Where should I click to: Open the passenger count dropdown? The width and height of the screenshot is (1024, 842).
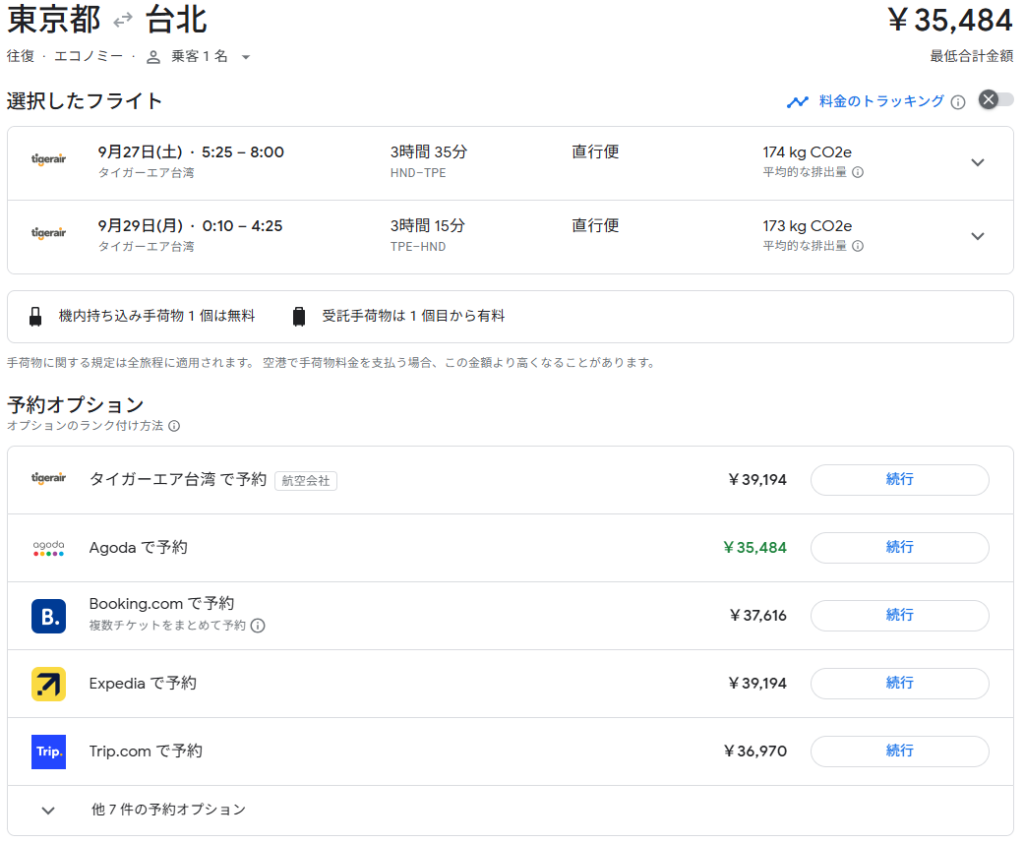click(245, 57)
